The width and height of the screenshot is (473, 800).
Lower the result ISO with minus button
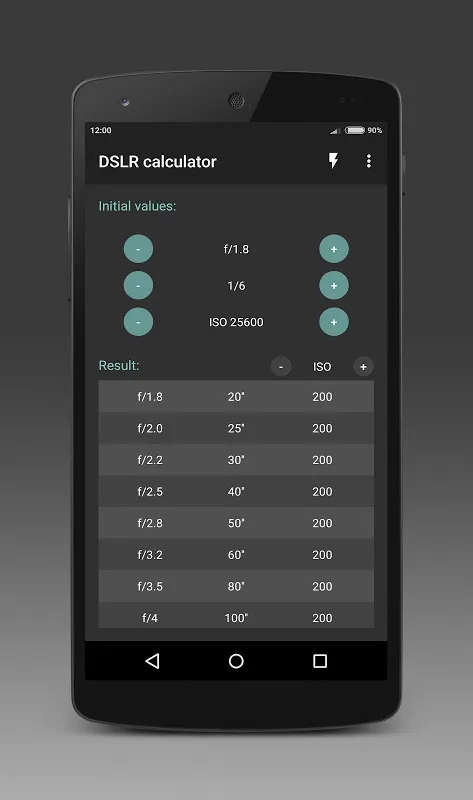tap(281, 366)
